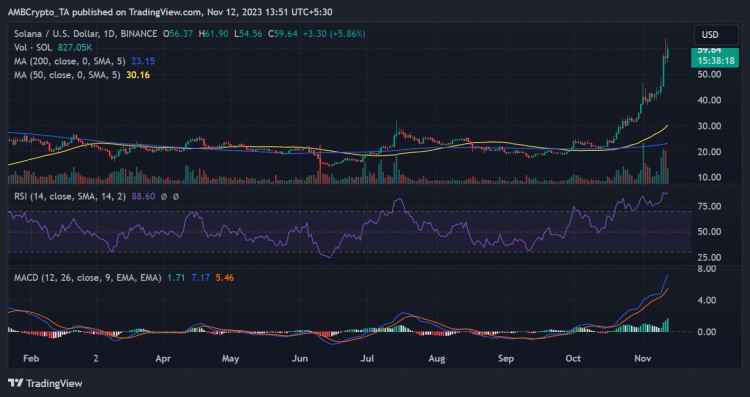Click the high price H61.90 in header
This screenshot has height=397, width=750.
click(x=214, y=34)
